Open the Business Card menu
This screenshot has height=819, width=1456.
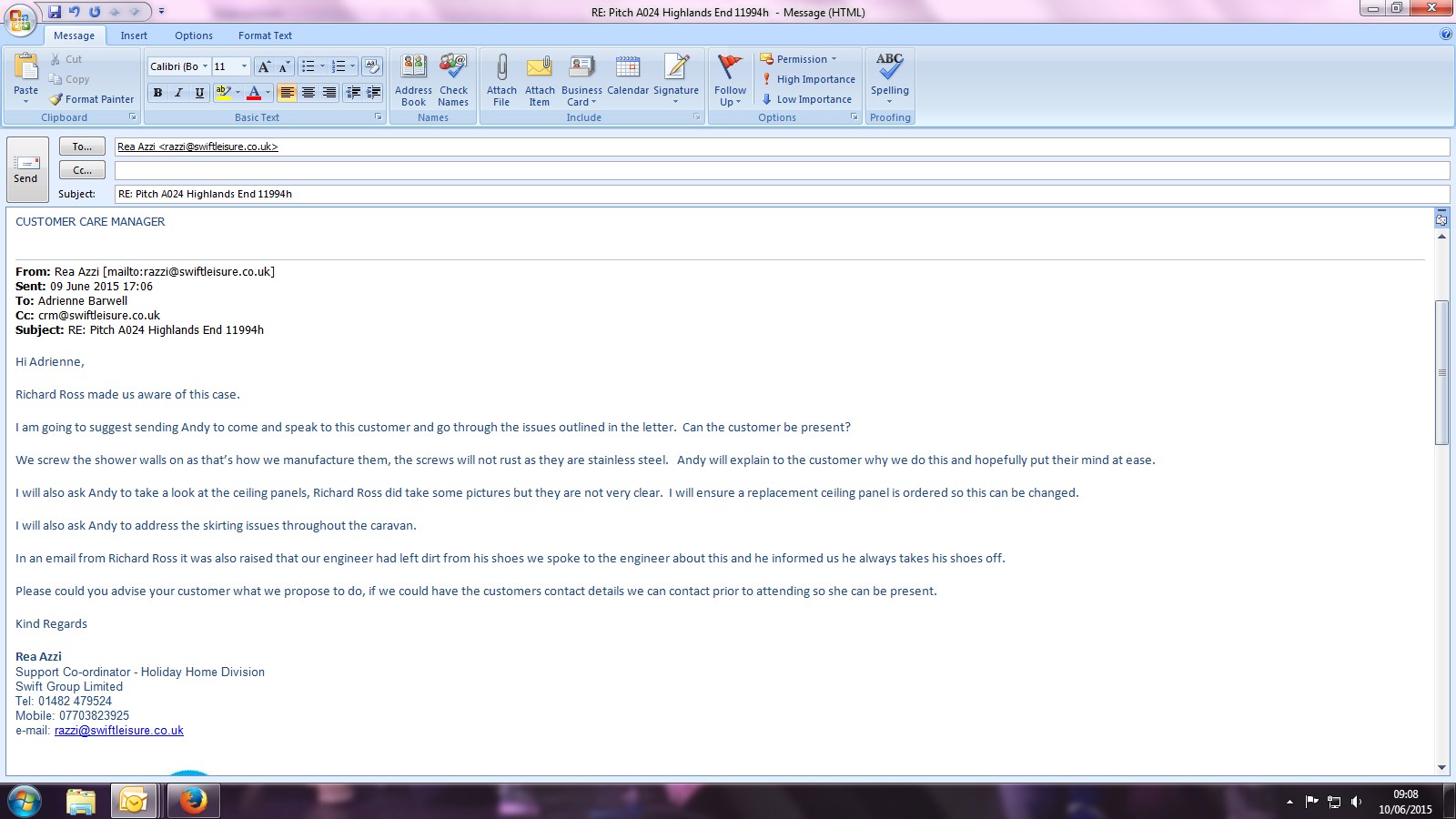tap(581, 80)
